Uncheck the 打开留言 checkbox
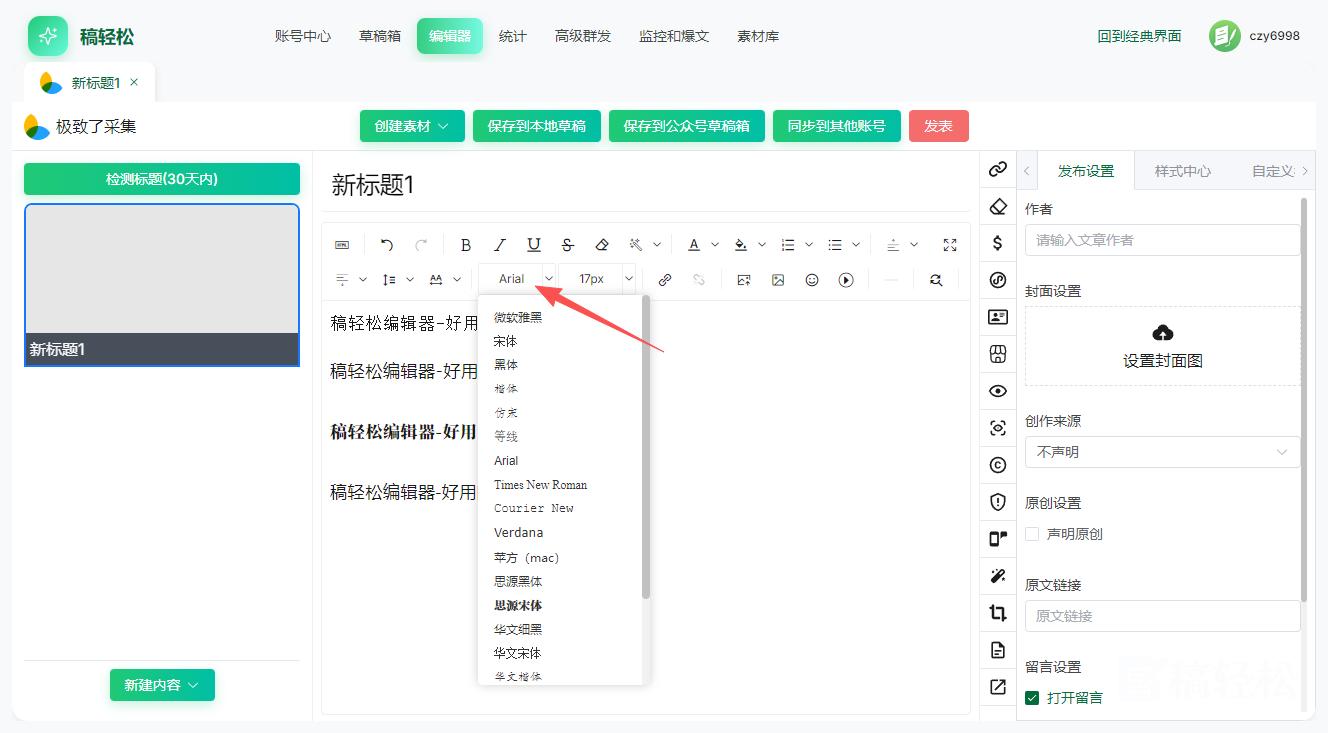Image resolution: width=1328 pixels, height=733 pixels. pyautogui.click(x=1032, y=698)
